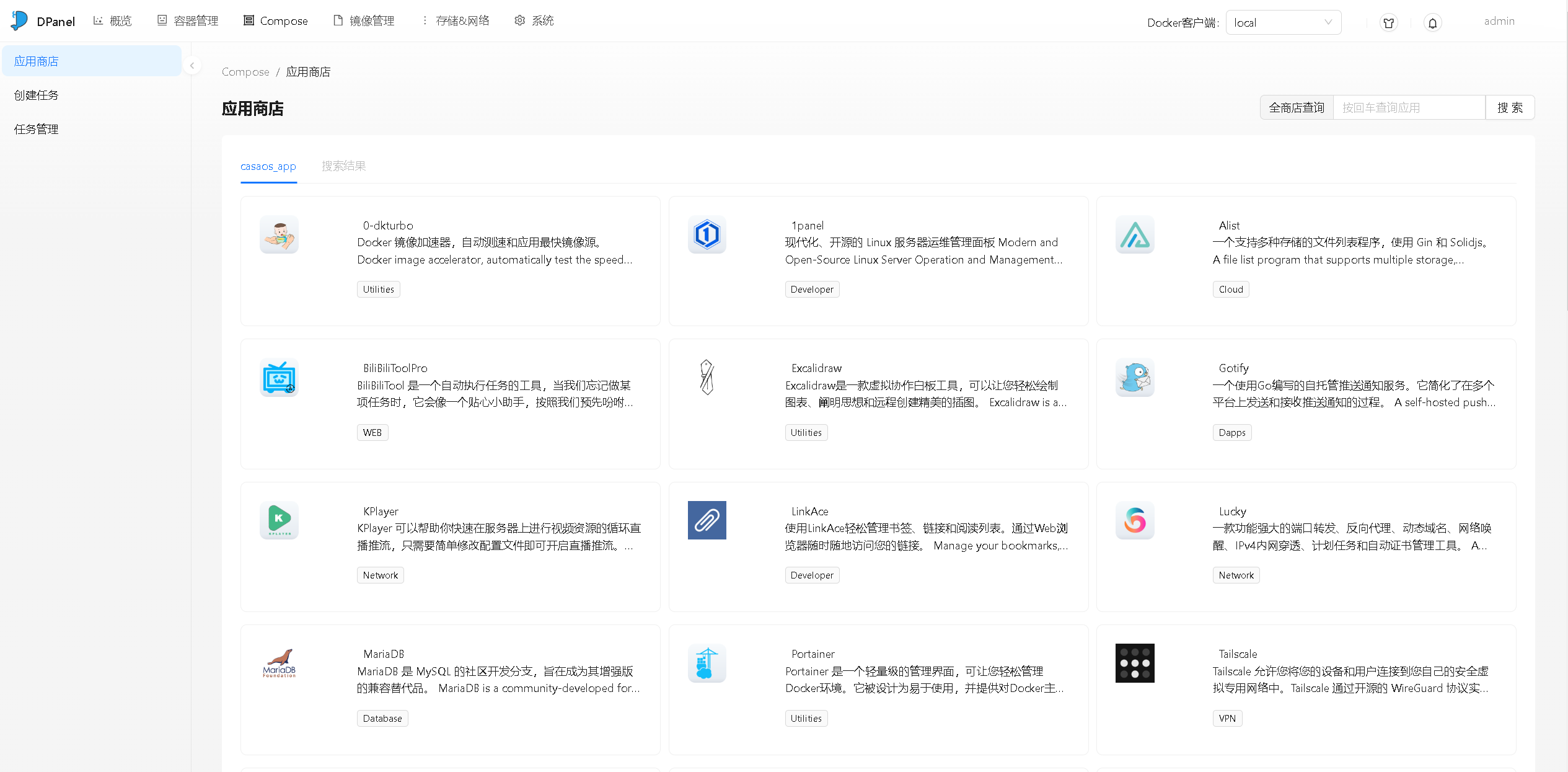The width and height of the screenshot is (1568, 772).
Task: Click the Compose icon in the navbar
Action: click(249, 20)
